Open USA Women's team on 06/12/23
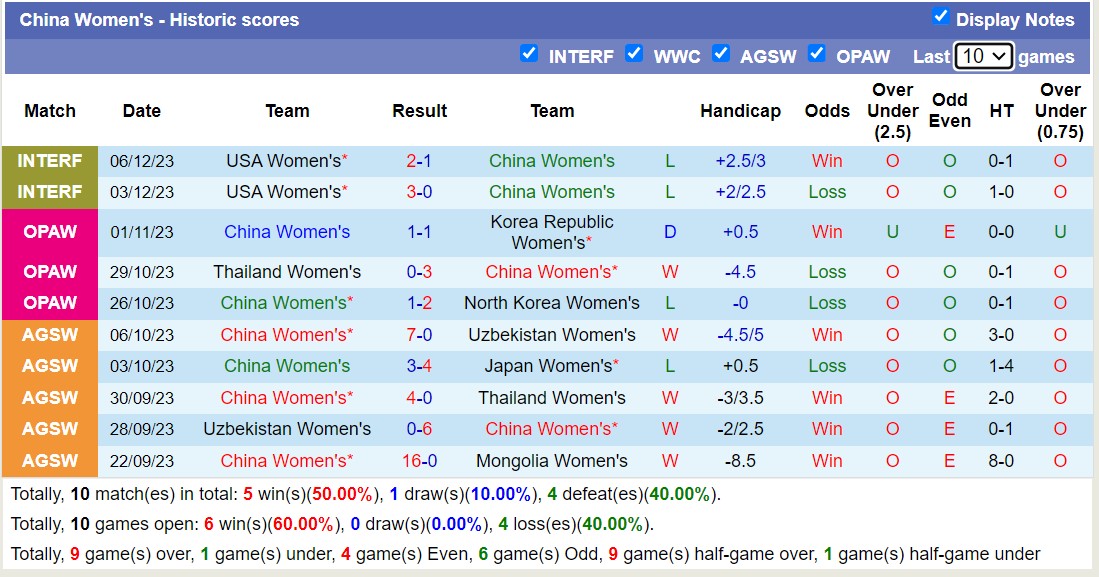Image resolution: width=1099 pixels, height=577 pixels. click(283, 161)
